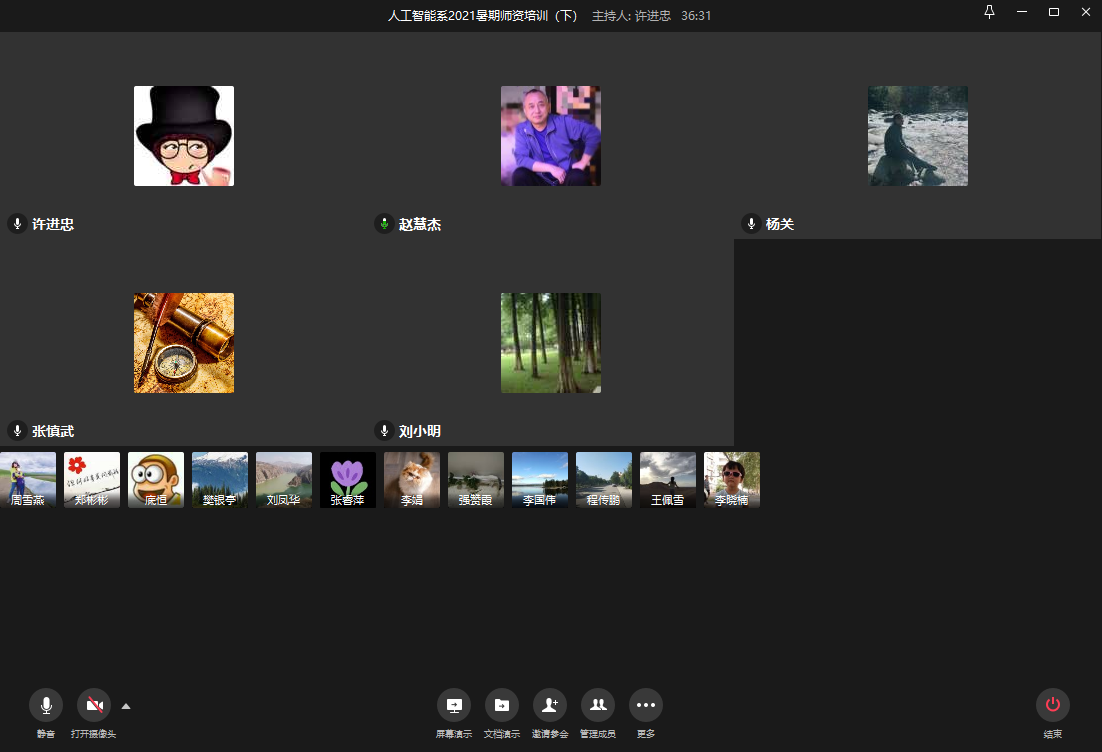
Task: Click the microphone icon beside 赵慧杰
Action: [384, 224]
